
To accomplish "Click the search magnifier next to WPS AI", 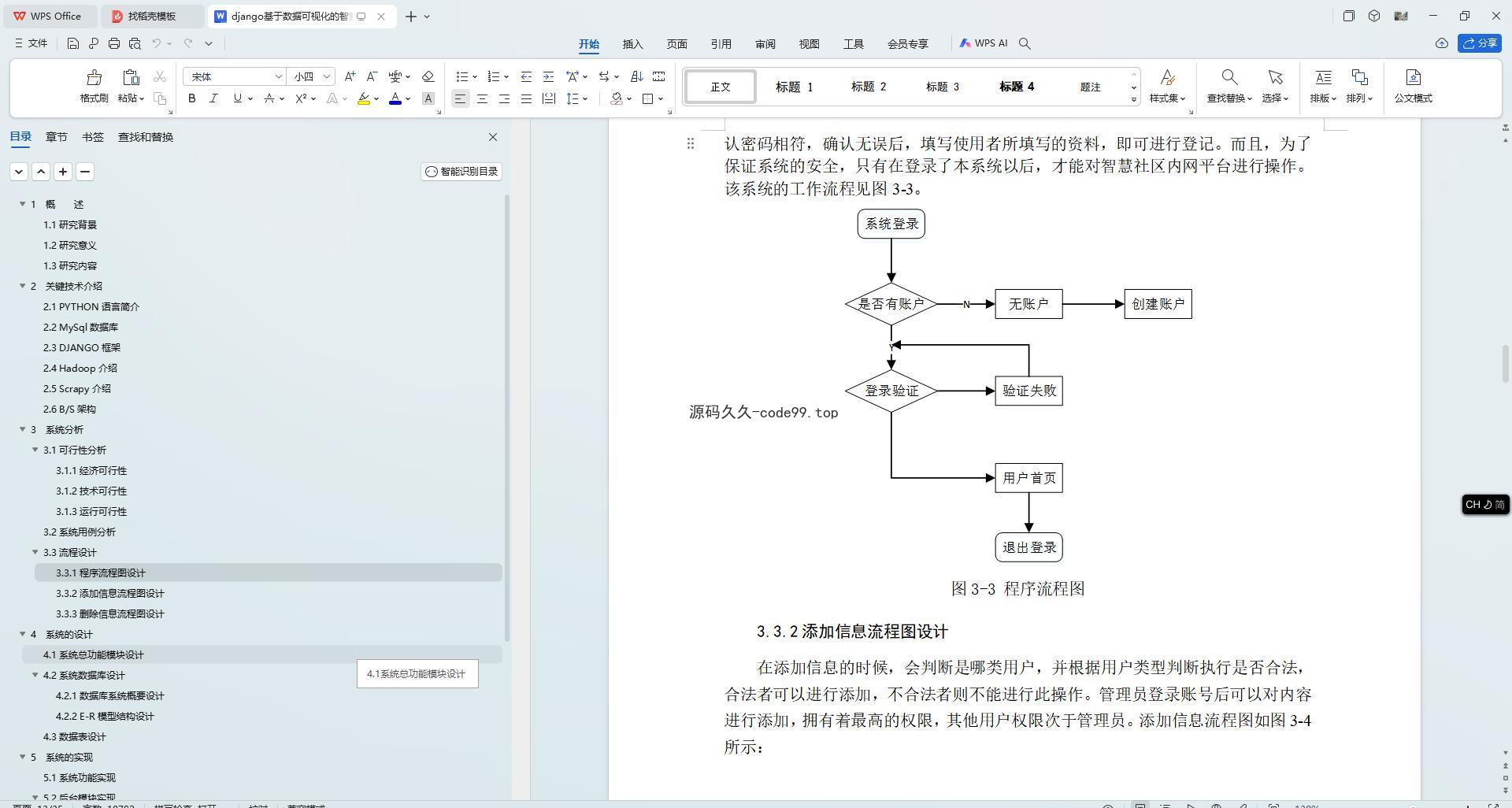I will (1025, 43).
